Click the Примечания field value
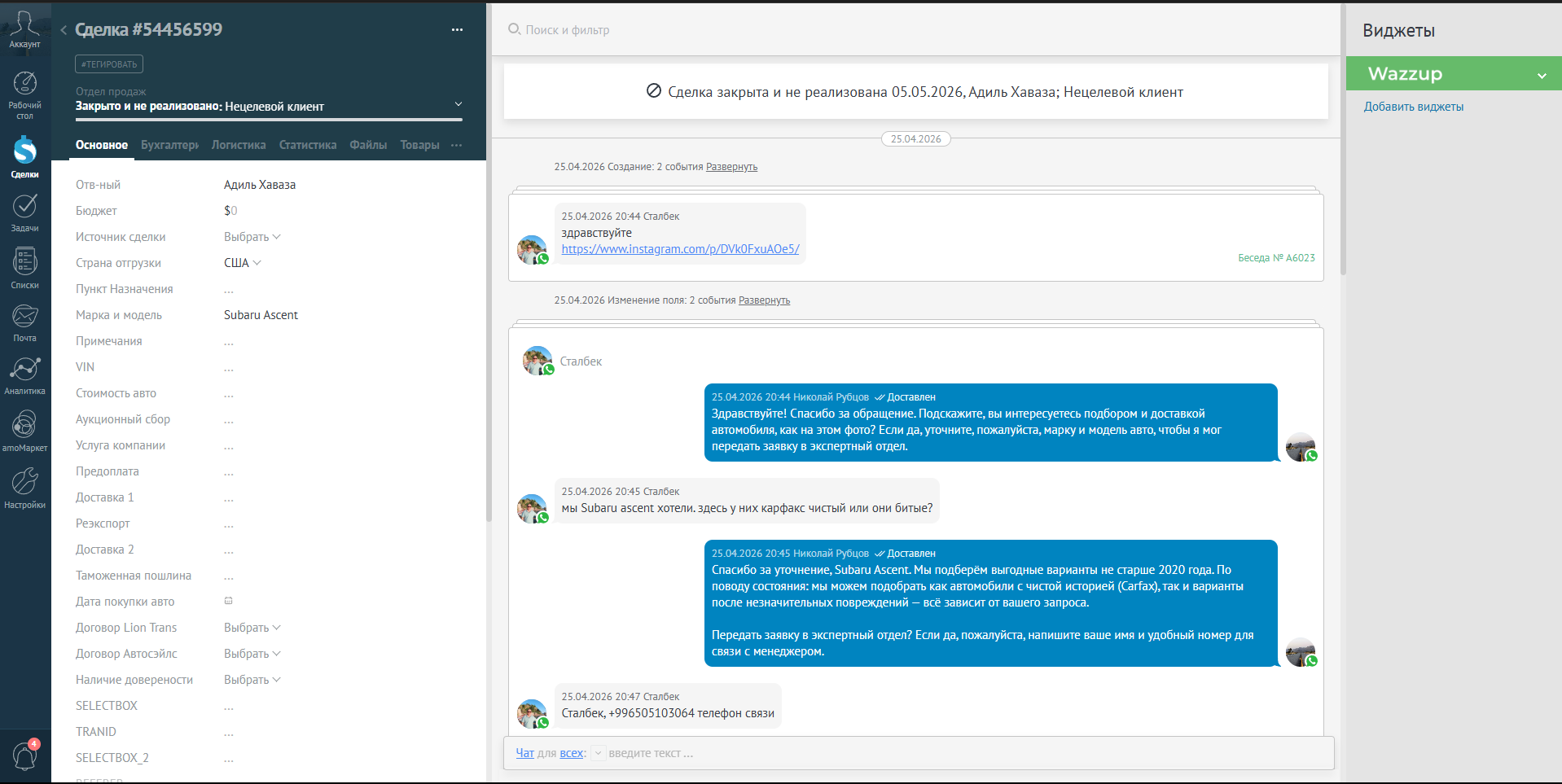Screen dimensions: 1562x784 229,342
